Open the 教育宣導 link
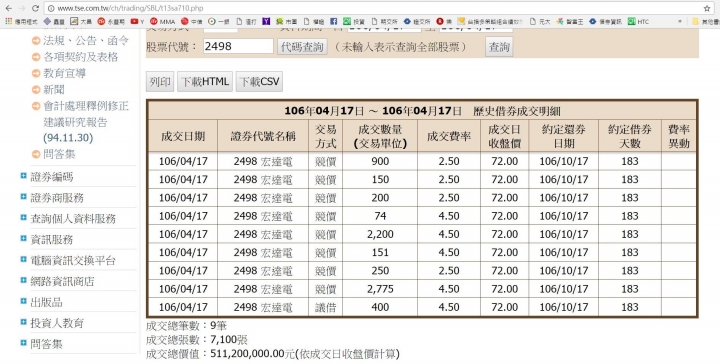 tap(64, 73)
